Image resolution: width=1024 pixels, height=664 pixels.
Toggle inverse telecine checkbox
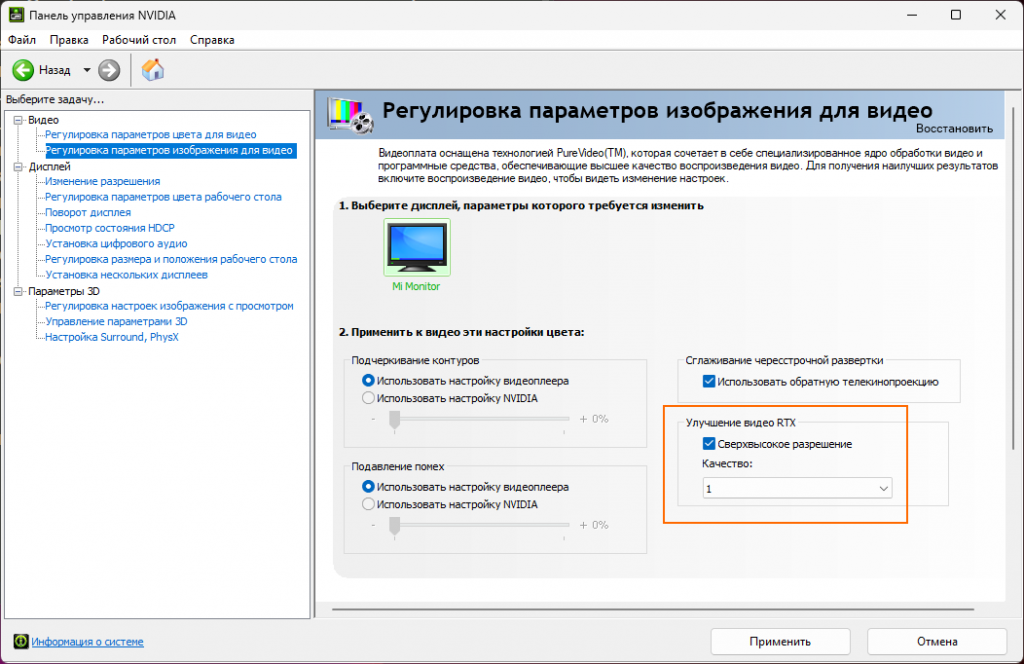coord(709,381)
